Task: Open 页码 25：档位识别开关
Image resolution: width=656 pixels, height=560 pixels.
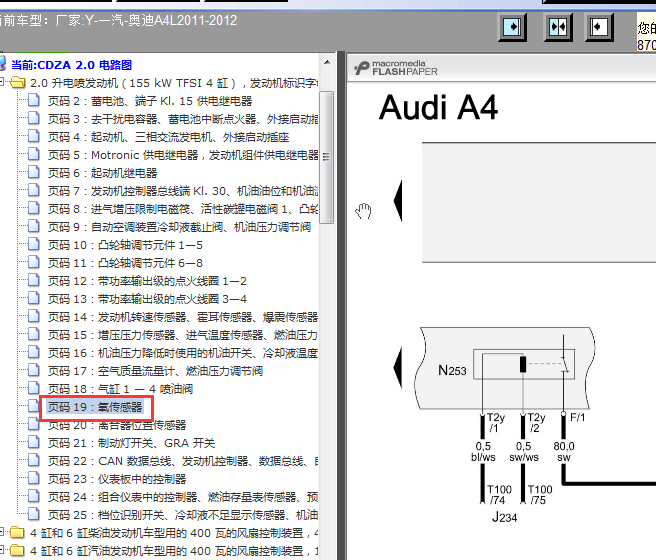Action: tap(182, 515)
